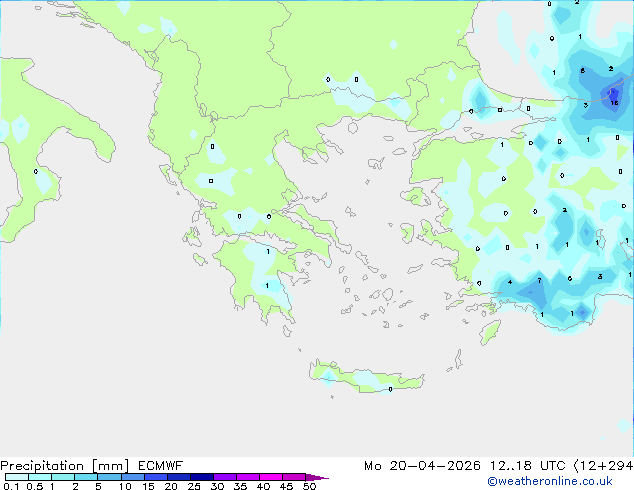Click the '35' legend scale label
634x490 pixels.
point(240,486)
